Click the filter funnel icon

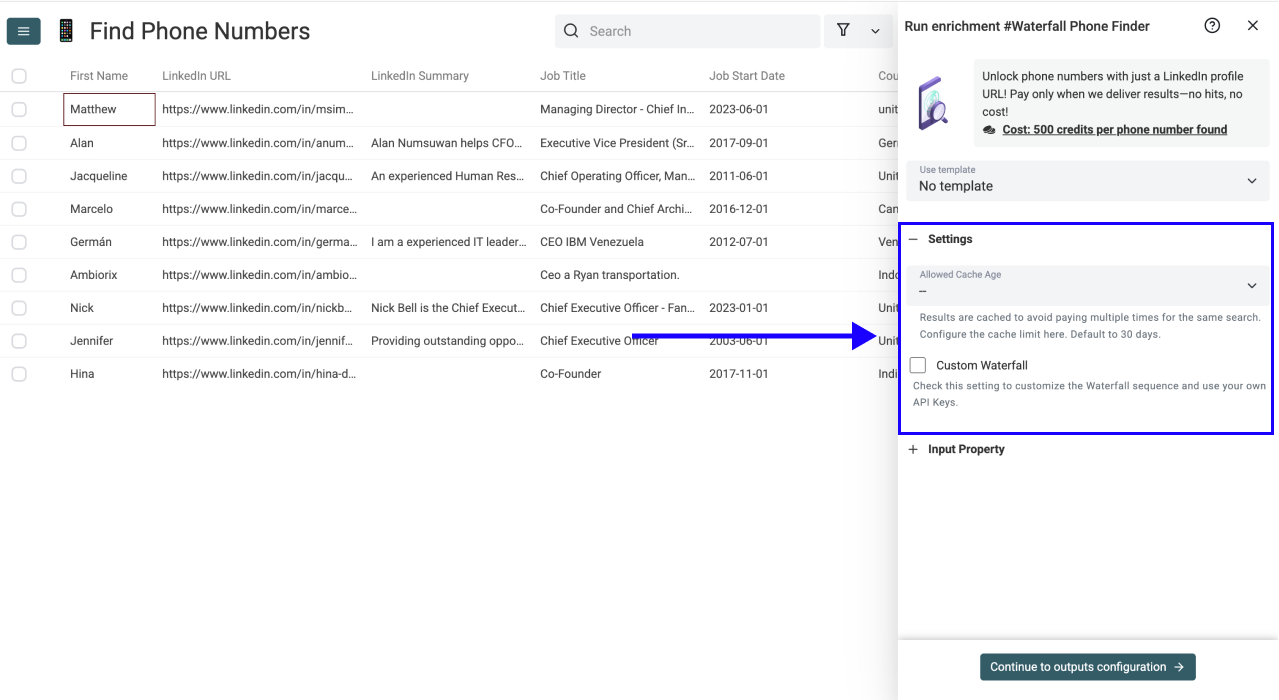(843, 31)
